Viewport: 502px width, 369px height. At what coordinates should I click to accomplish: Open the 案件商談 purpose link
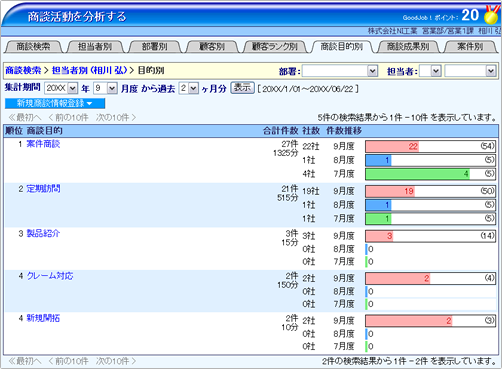pos(43,144)
